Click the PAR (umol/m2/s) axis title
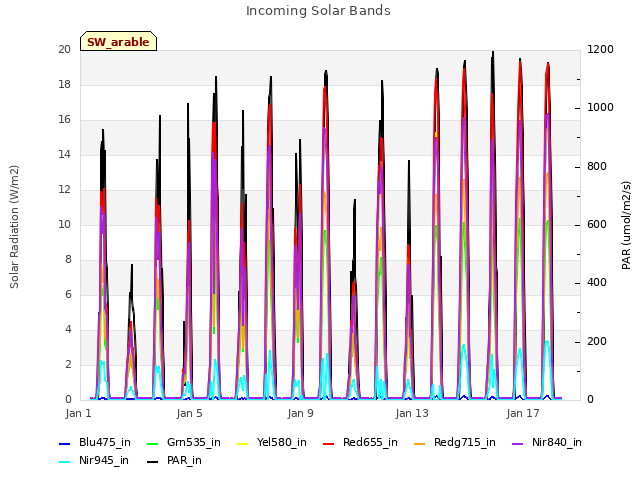 pyautogui.click(x=626, y=225)
